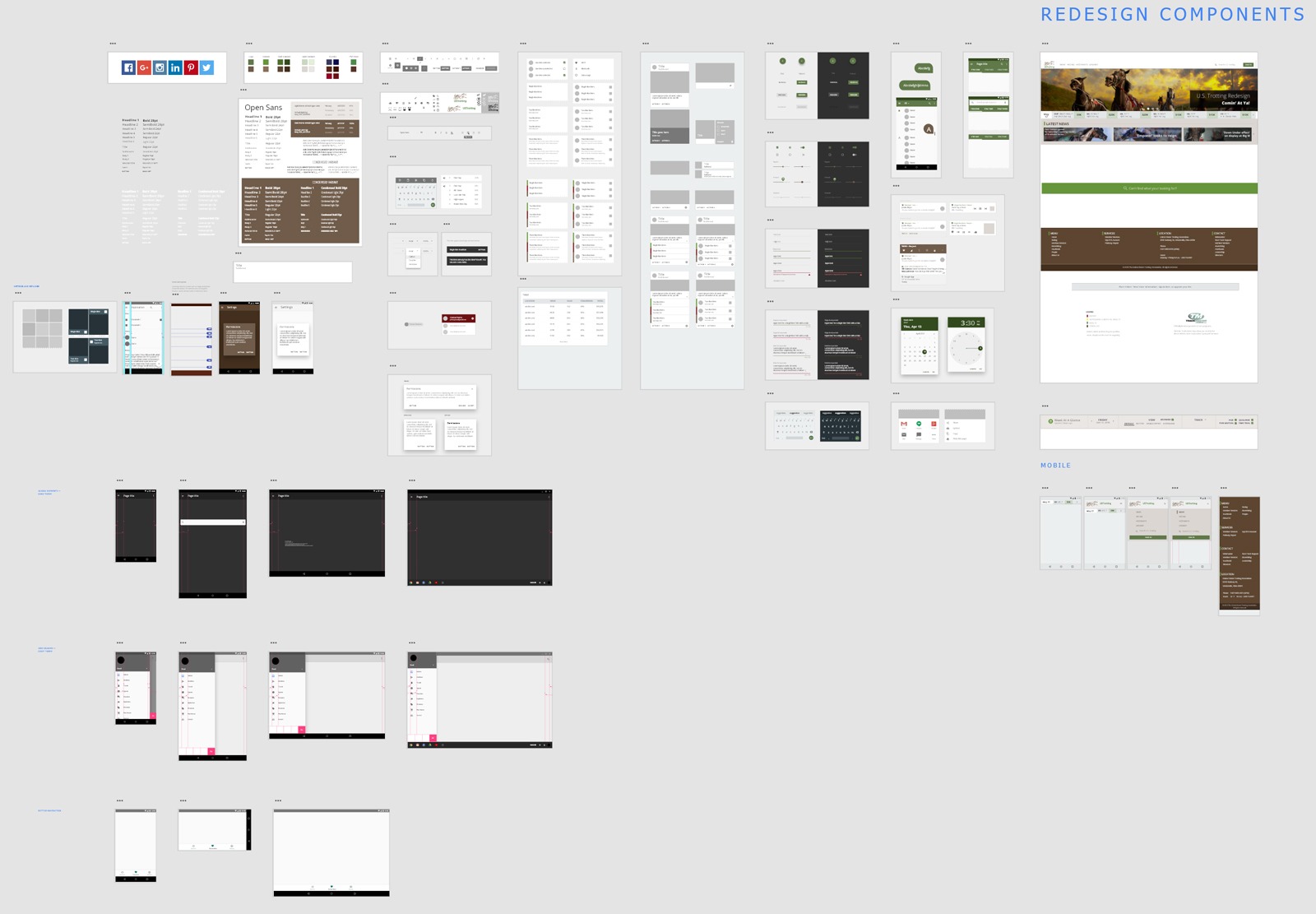
Task: Click the green 'Can't find what you're looking for' bar
Action: [1151, 188]
